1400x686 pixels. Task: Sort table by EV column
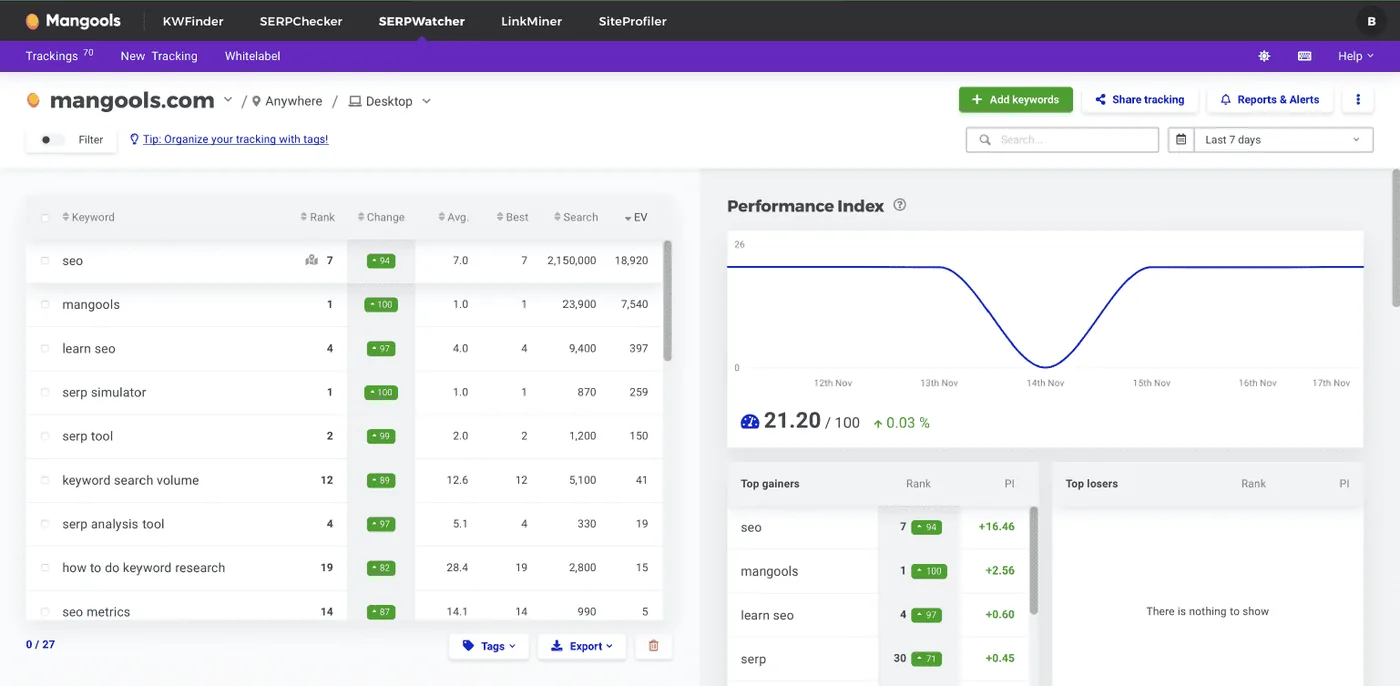coord(636,217)
